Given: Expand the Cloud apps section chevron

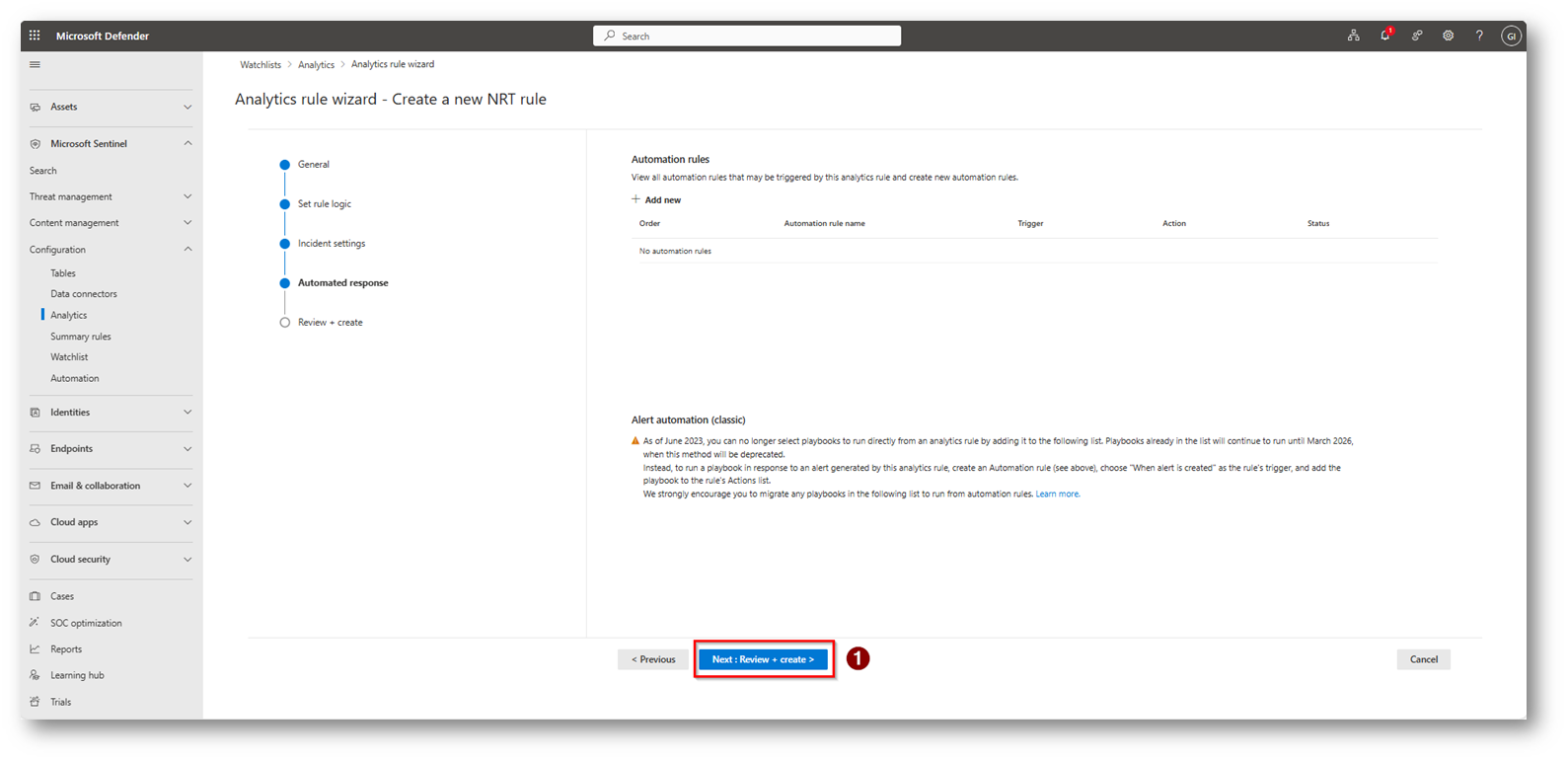Looking at the screenshot, I should (x=187, y=522).
